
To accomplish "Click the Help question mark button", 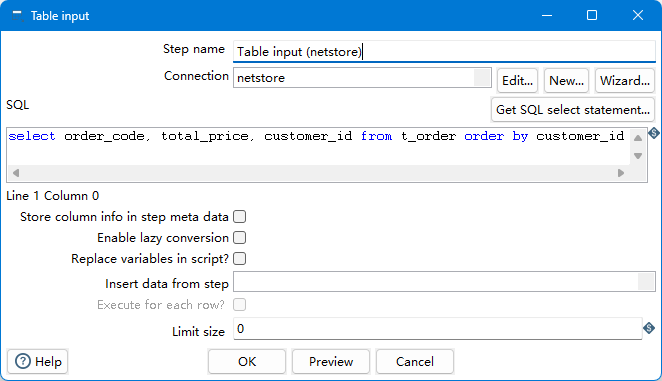I will [38, 362].
